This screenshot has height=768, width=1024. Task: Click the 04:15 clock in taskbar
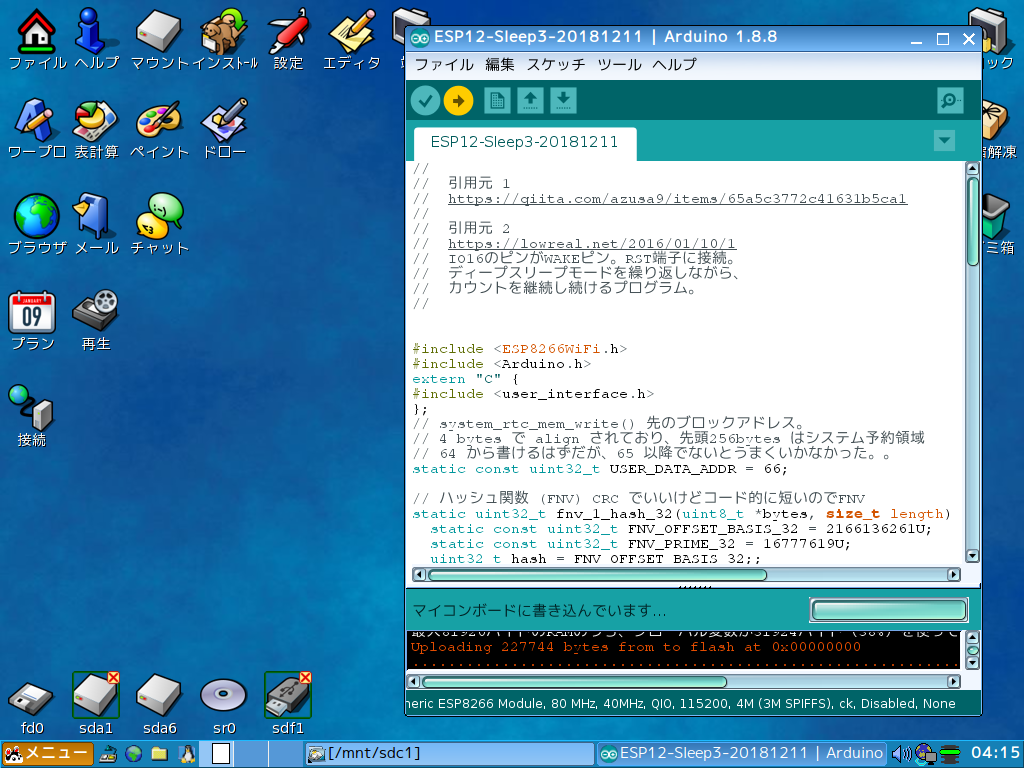(x=995, y=753)
